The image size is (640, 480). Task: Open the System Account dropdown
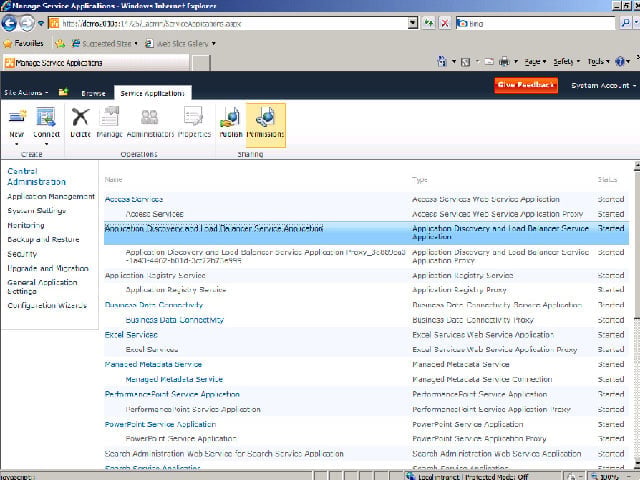pyautogui.click(x=603, y=85)
